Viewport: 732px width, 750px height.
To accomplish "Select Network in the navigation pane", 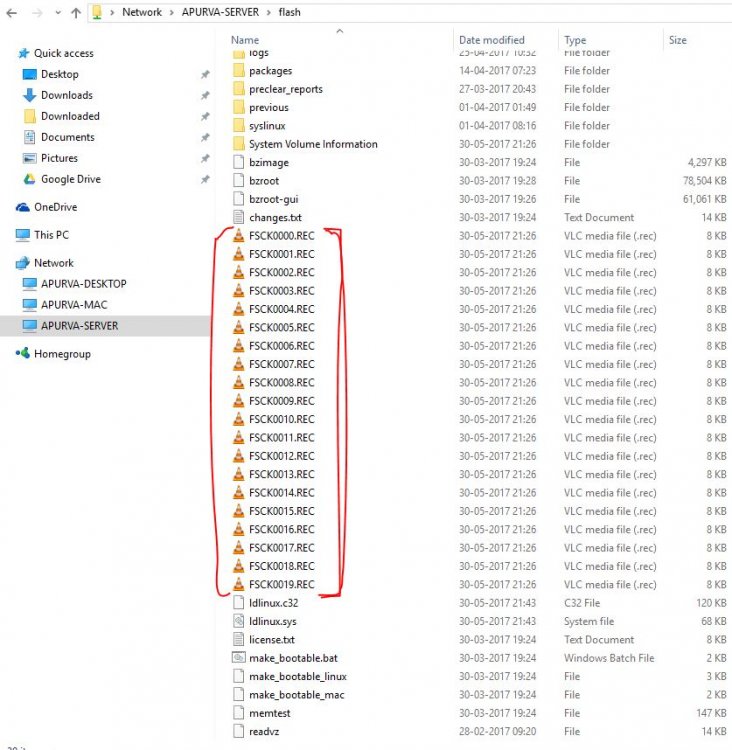I will point(54,263).
